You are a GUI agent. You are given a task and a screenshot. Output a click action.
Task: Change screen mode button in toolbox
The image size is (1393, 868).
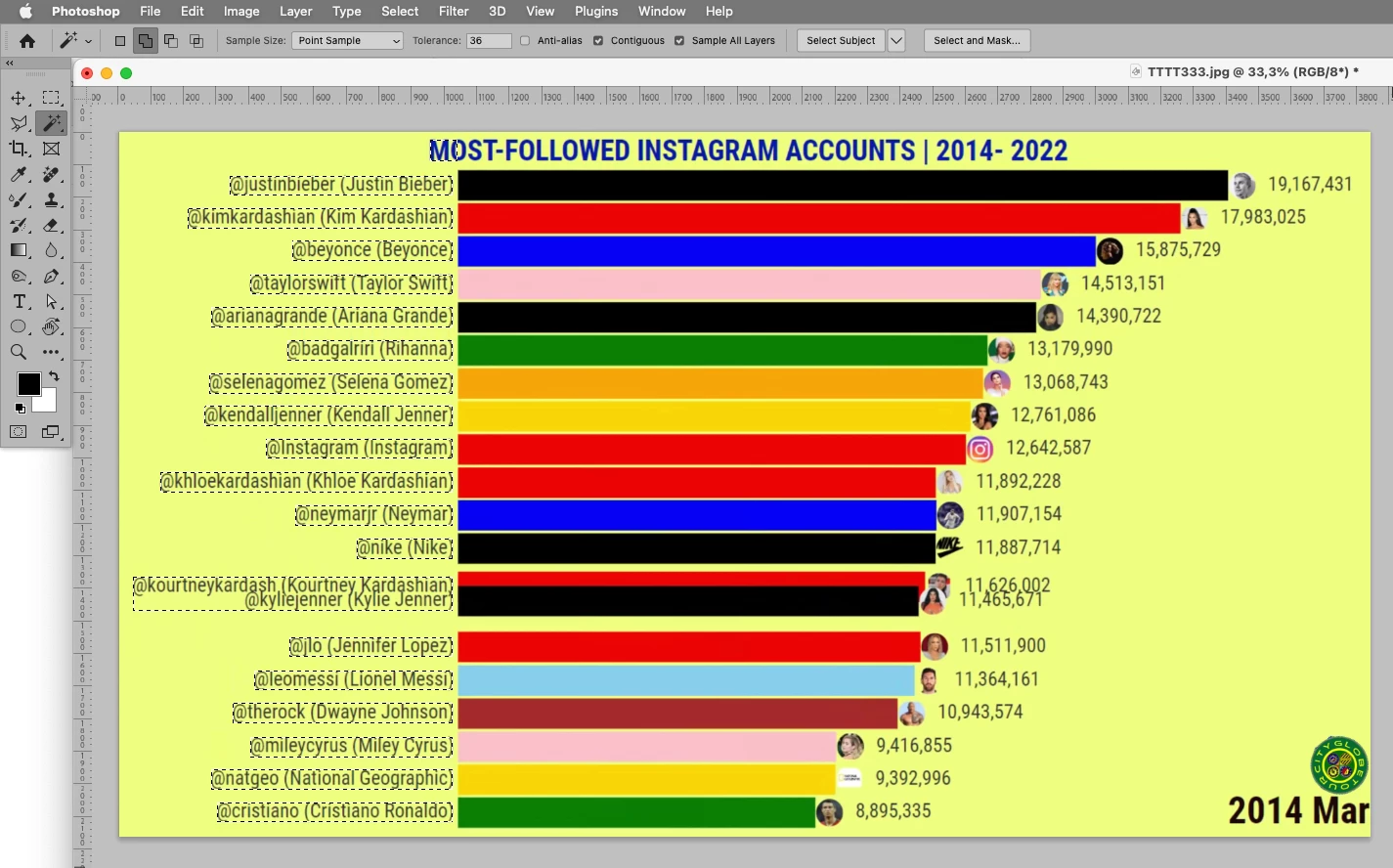[x=52, y=432]
